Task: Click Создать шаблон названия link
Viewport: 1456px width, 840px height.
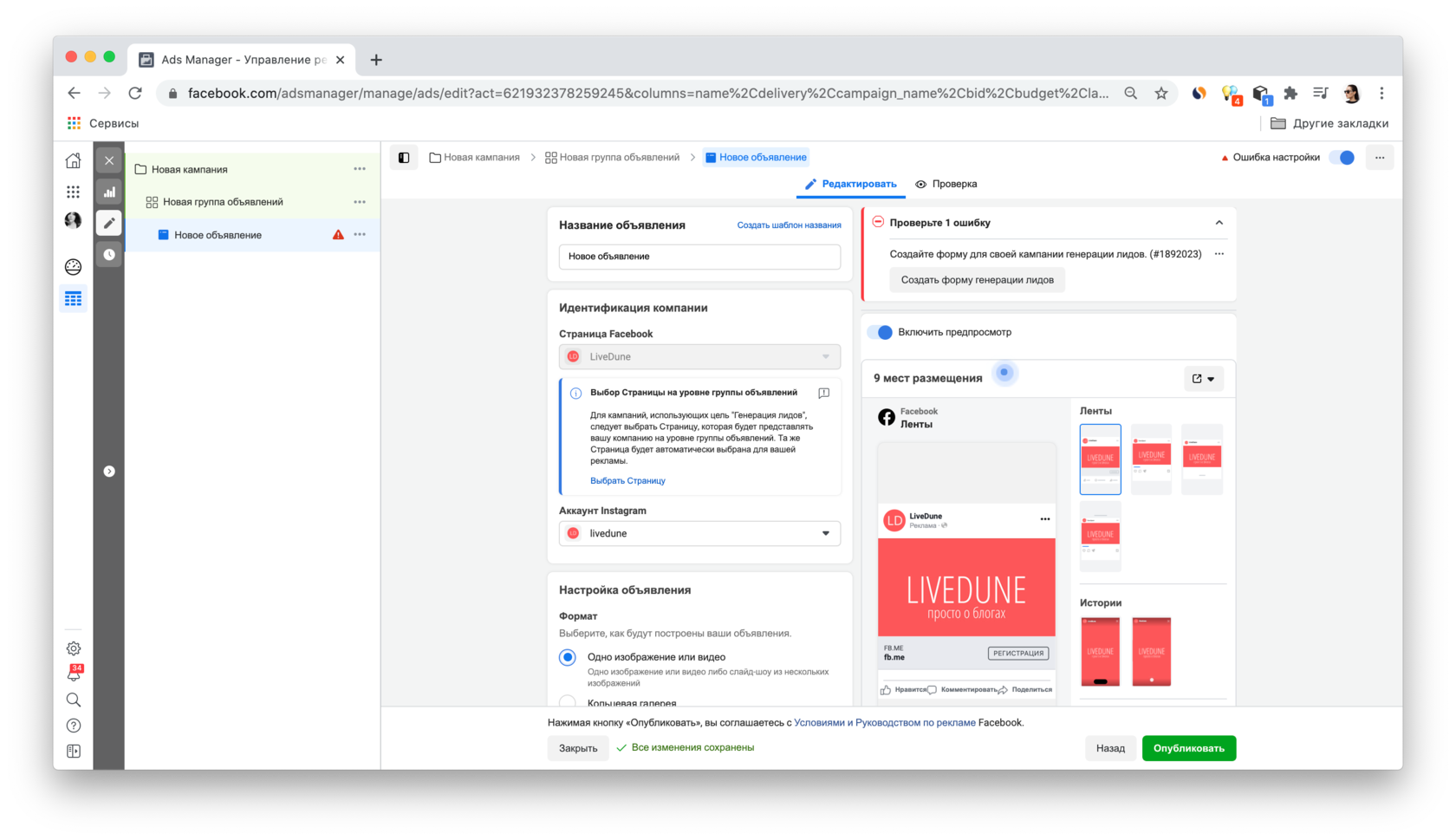Action: 789,225
